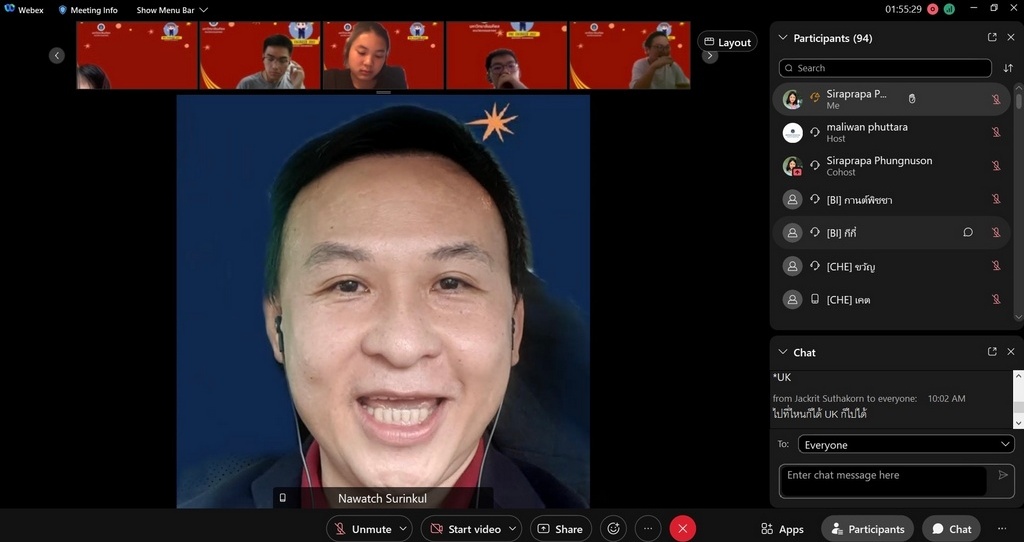Sort the participants list

pos(1008,68)
